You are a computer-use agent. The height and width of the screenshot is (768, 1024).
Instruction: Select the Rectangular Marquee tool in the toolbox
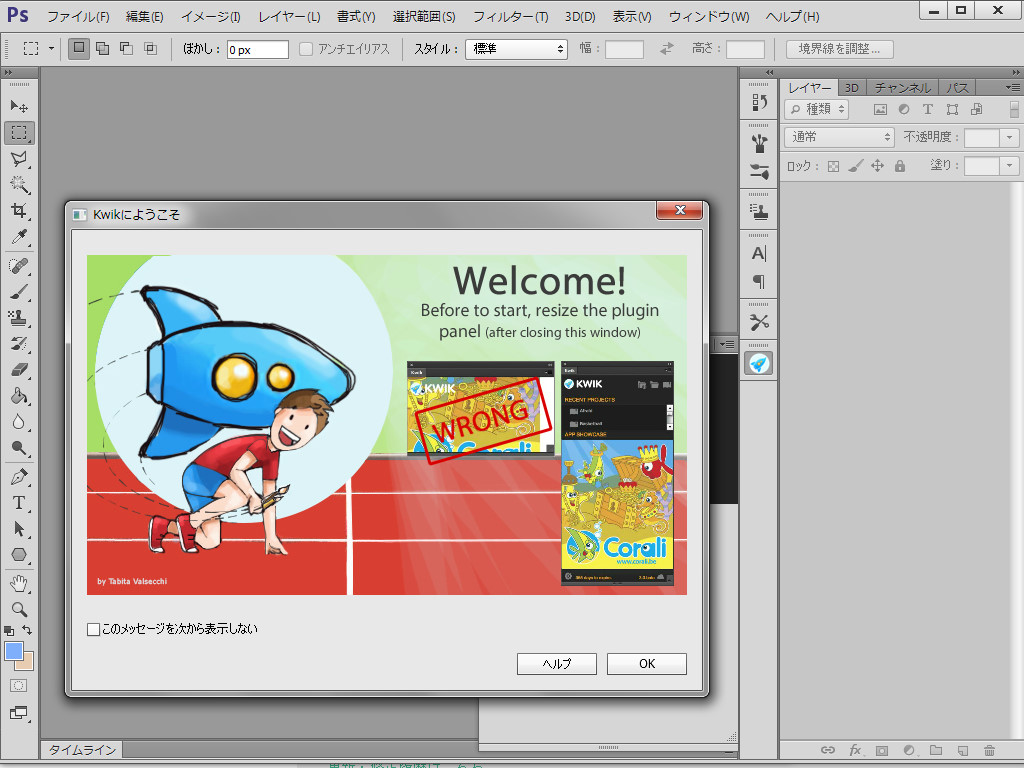click(19, 133)
